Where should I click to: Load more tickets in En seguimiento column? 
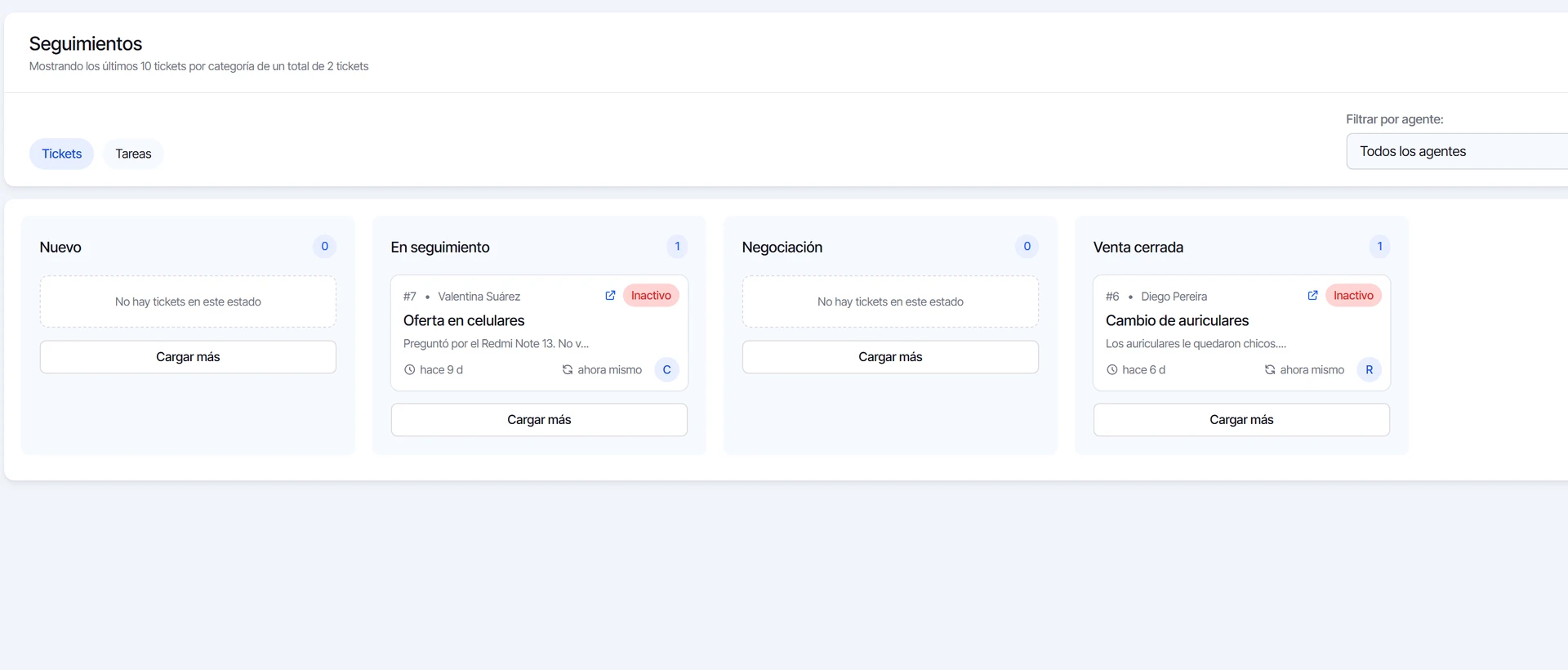[x=539, y=420]
